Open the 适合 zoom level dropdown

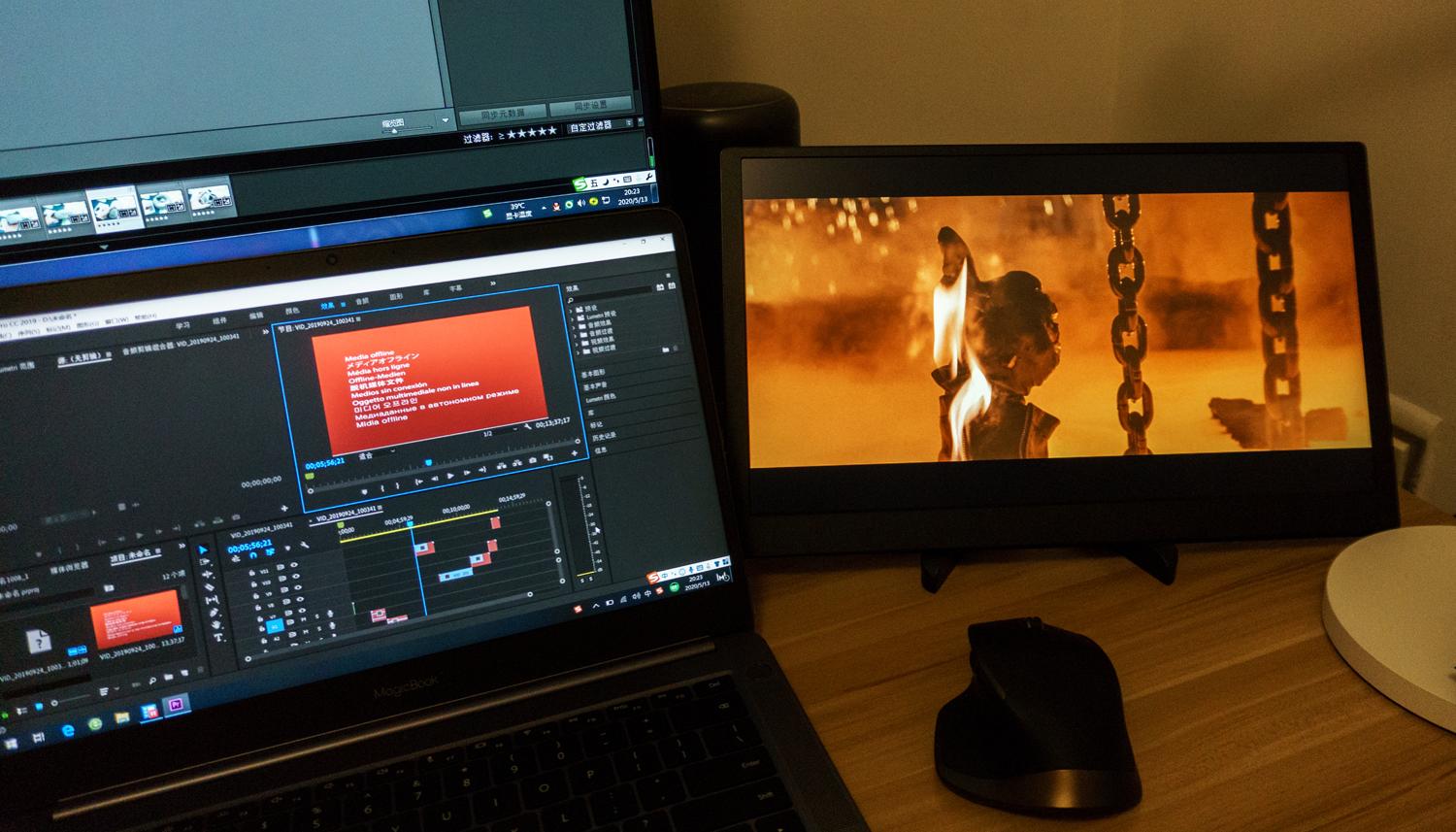click(x=377, y=453)
